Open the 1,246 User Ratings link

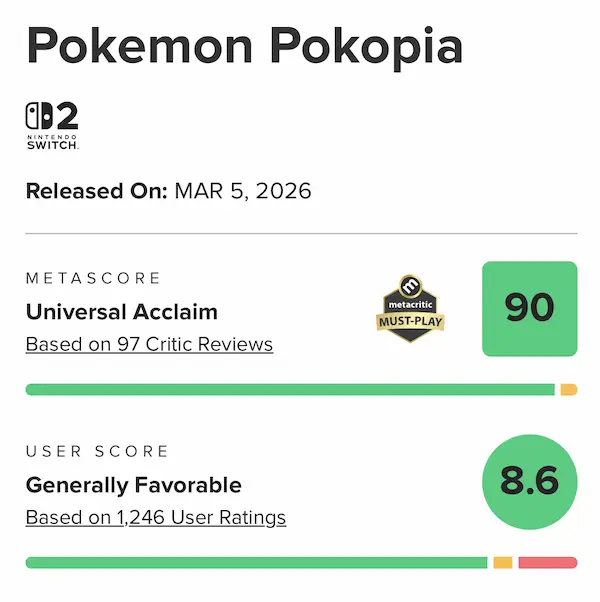pyautogui.click(x=156, y=518)
